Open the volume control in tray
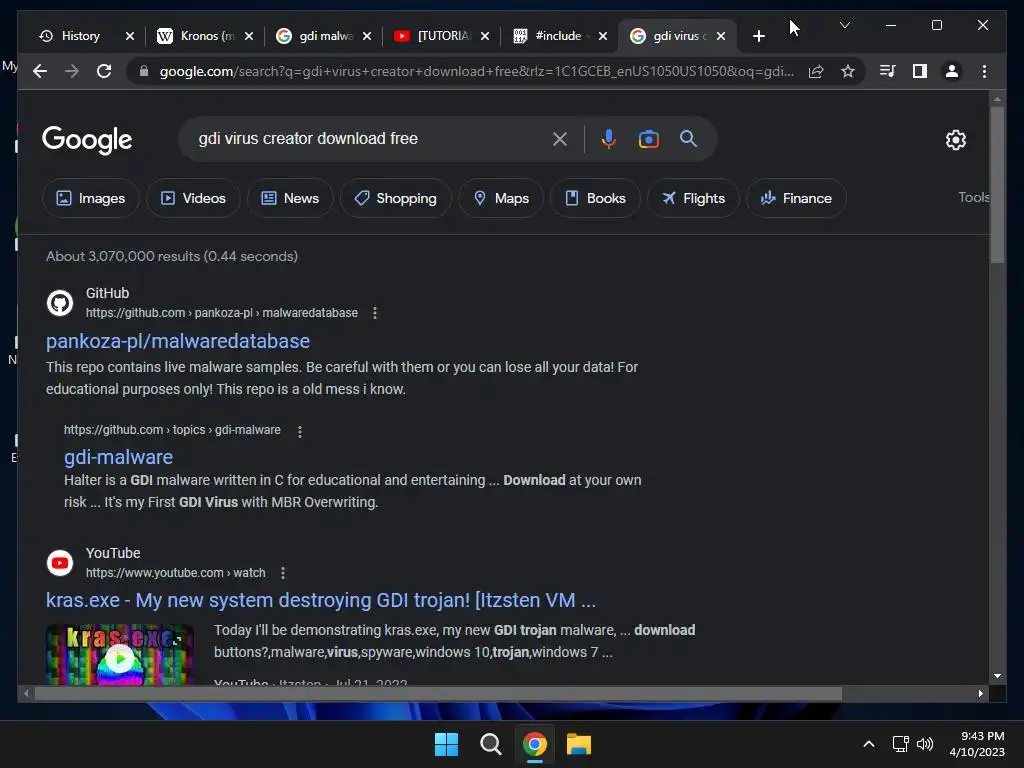The width and height of the screenshot is (1024, 768). (x=925, y=744)
